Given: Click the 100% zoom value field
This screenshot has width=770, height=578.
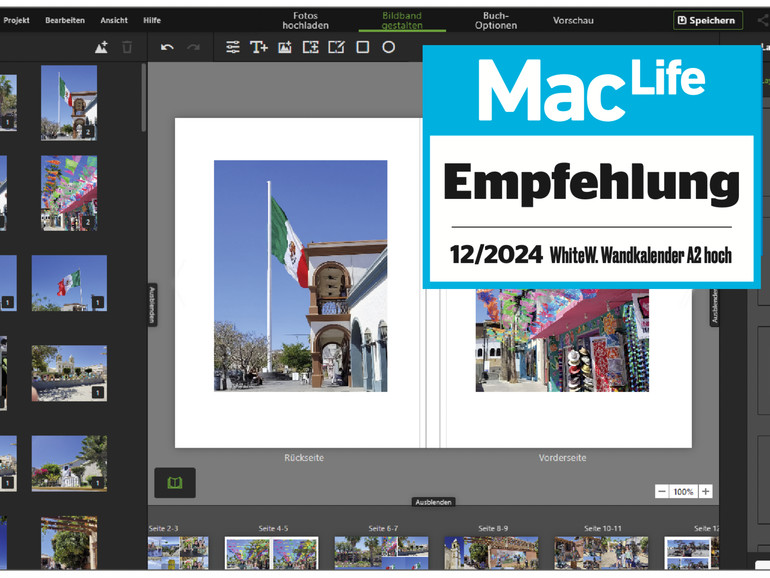Looking at the screenshot, I should tap(683, 491).
